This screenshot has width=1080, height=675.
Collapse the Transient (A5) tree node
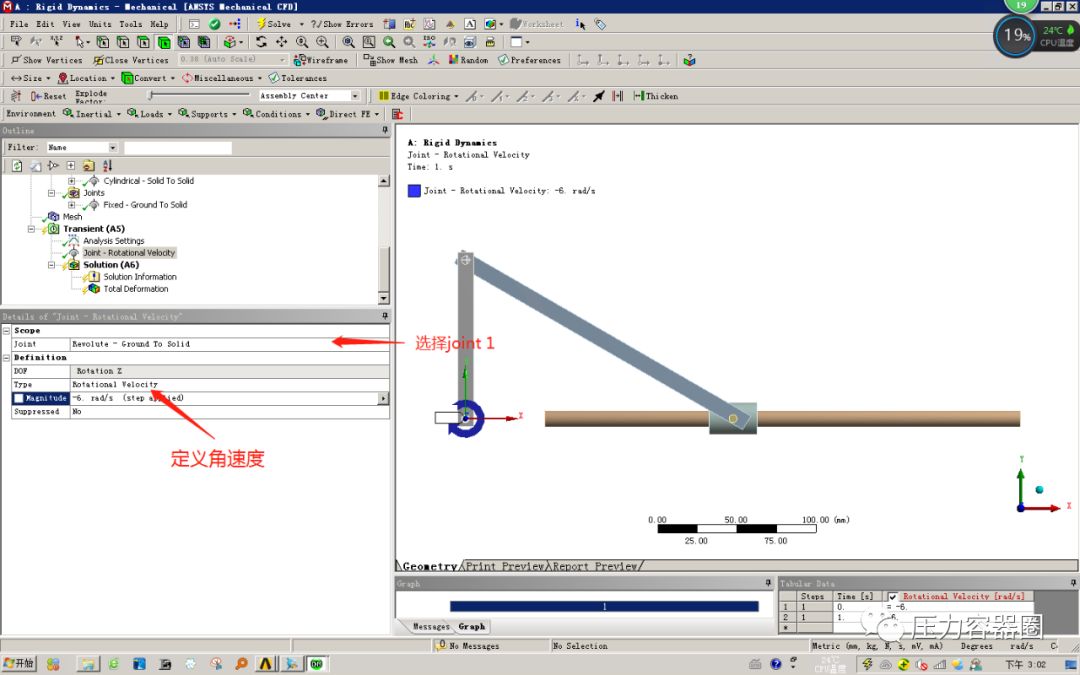pos(30,228)
